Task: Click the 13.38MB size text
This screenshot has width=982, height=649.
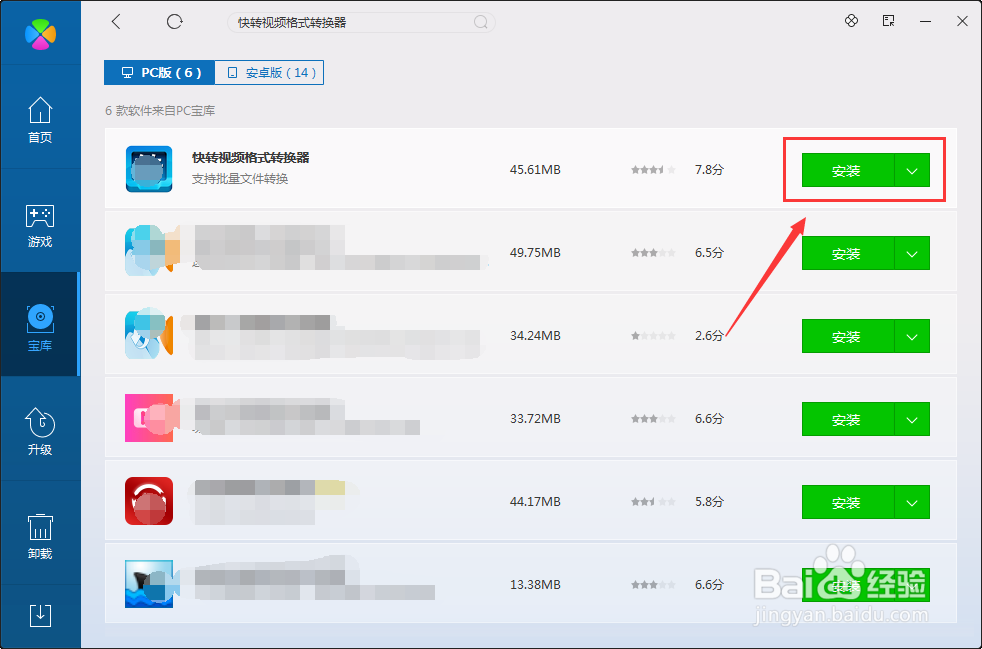Action: click(535, 584)
